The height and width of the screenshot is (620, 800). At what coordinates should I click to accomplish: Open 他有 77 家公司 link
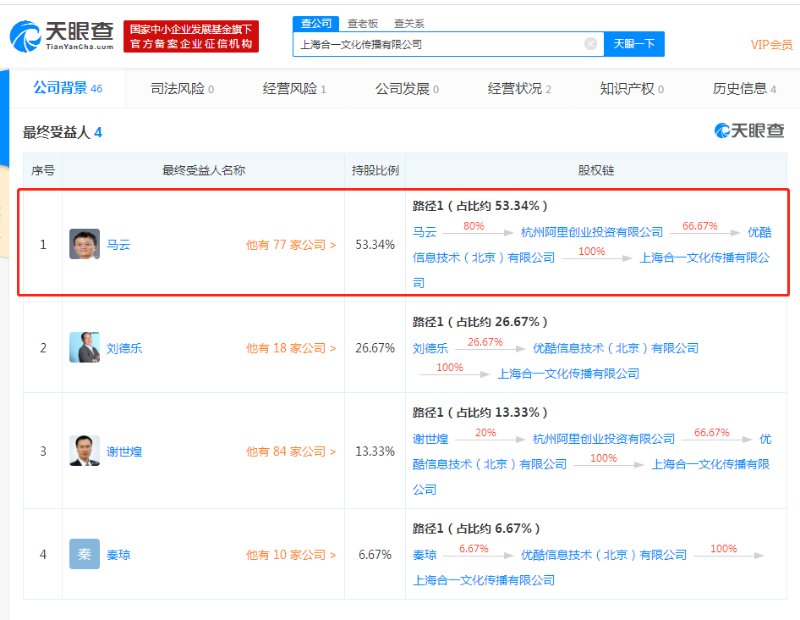tap(291, 245)
